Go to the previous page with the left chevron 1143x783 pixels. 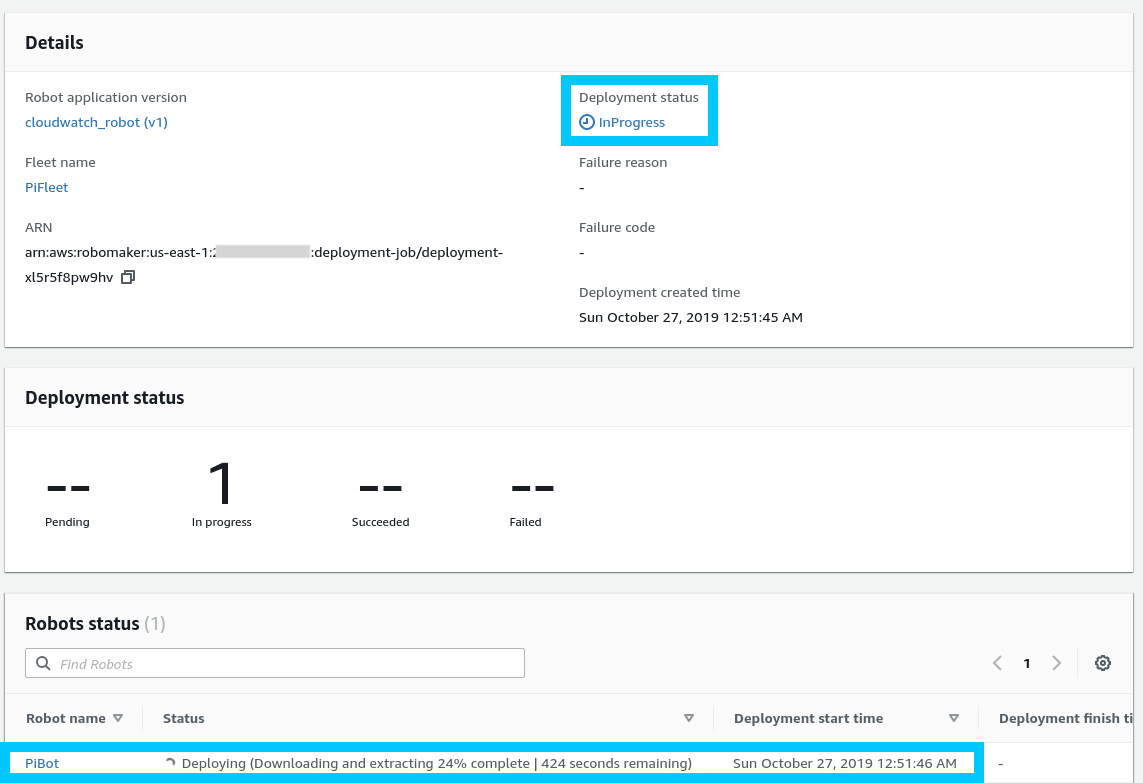(x=997, y=662)
